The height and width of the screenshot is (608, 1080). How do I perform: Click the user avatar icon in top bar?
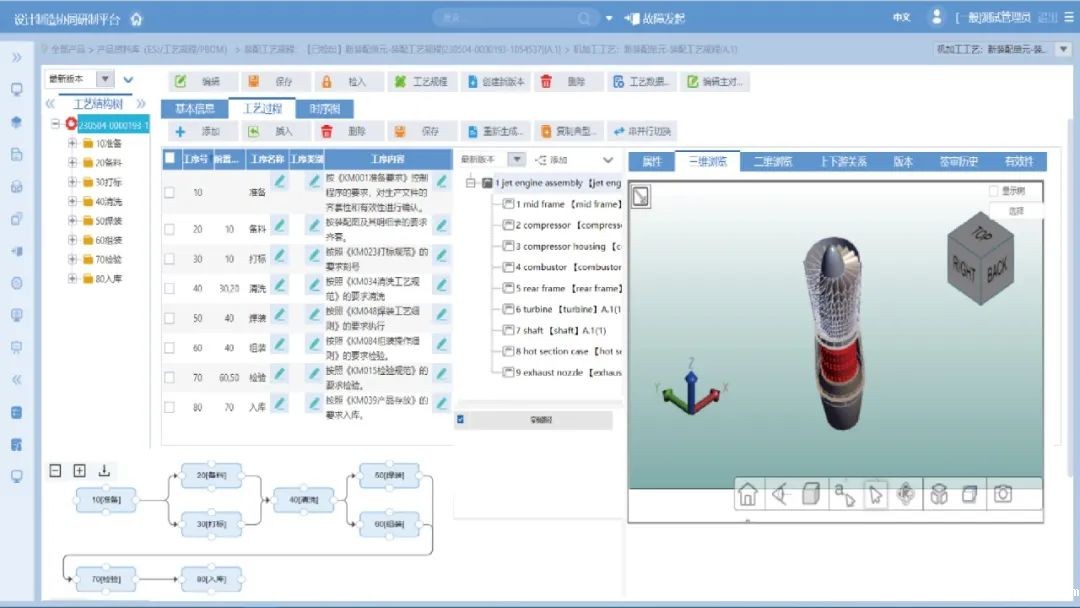936,18
